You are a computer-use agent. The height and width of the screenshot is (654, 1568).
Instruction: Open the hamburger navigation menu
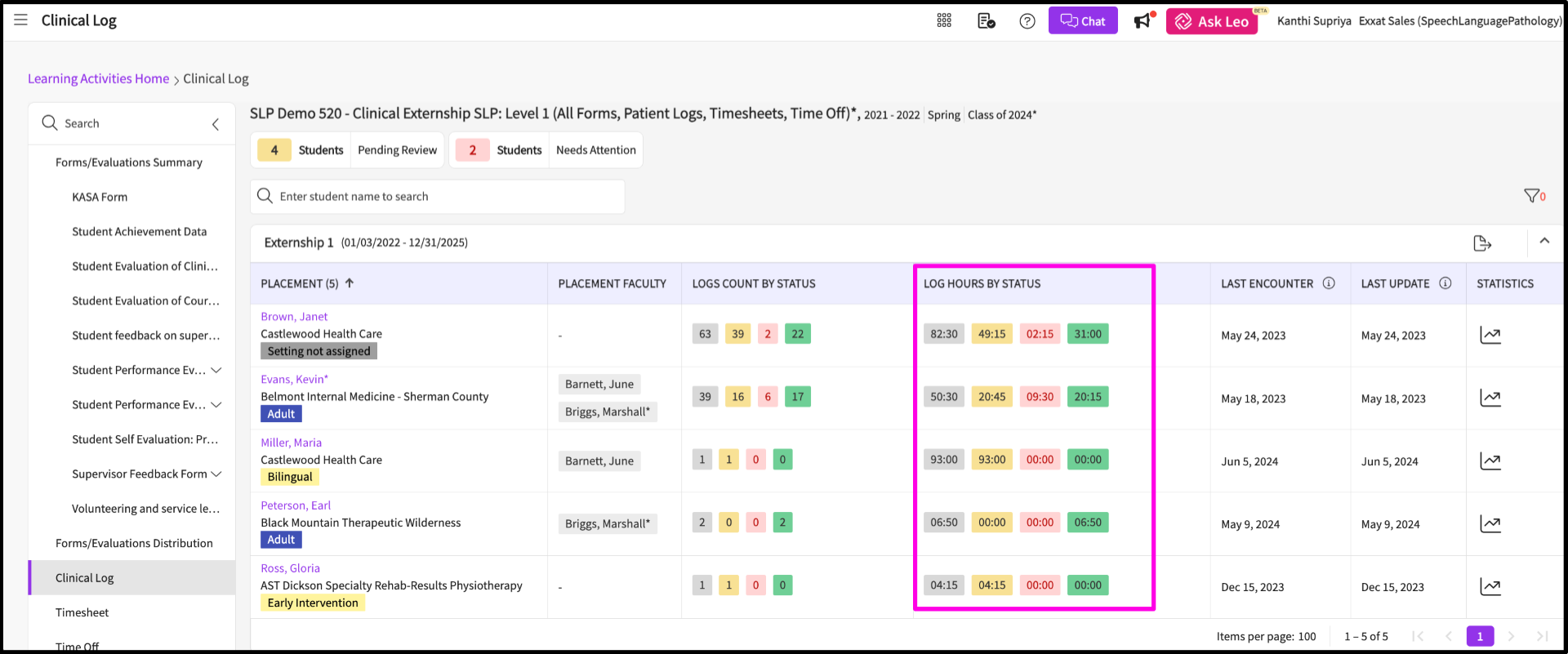coord(20,20)
